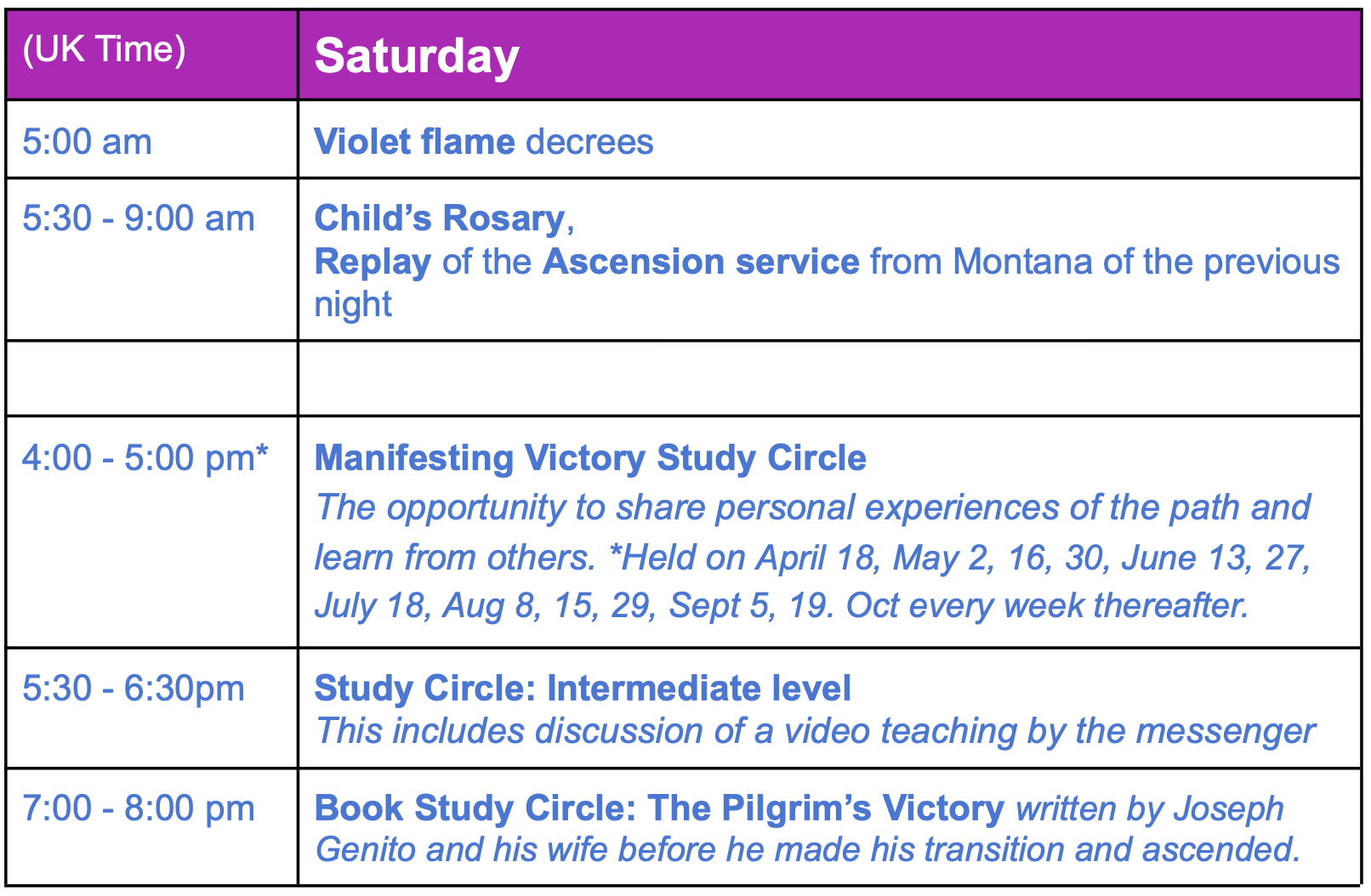Click the Violet flame decrees entry
Viewport: 1371px width, 896px height.
click(x=484, y=141)
